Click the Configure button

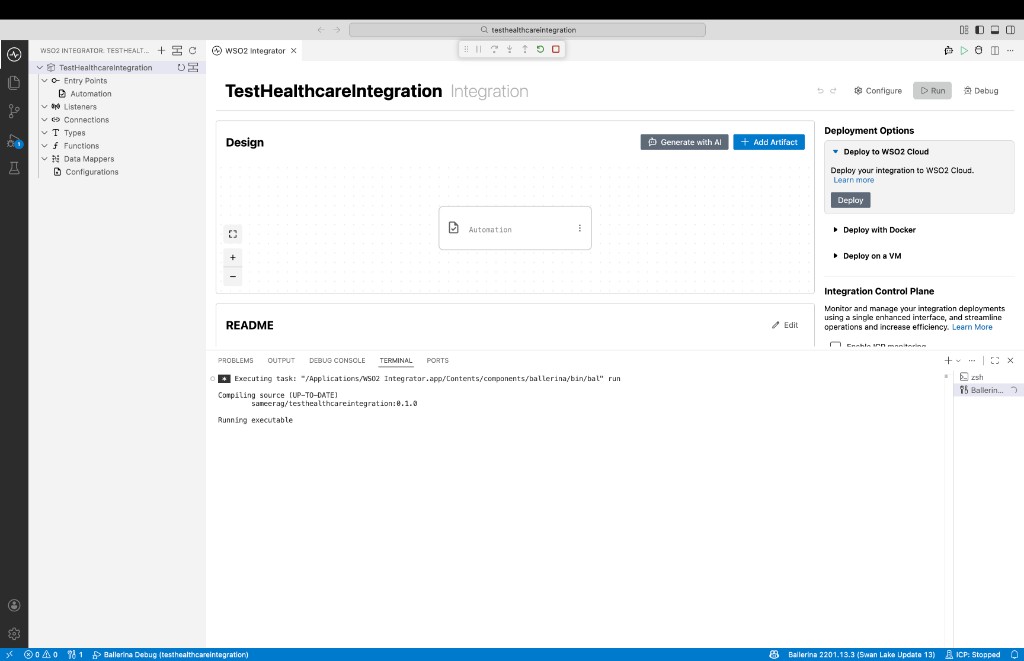tap(878, 91)
